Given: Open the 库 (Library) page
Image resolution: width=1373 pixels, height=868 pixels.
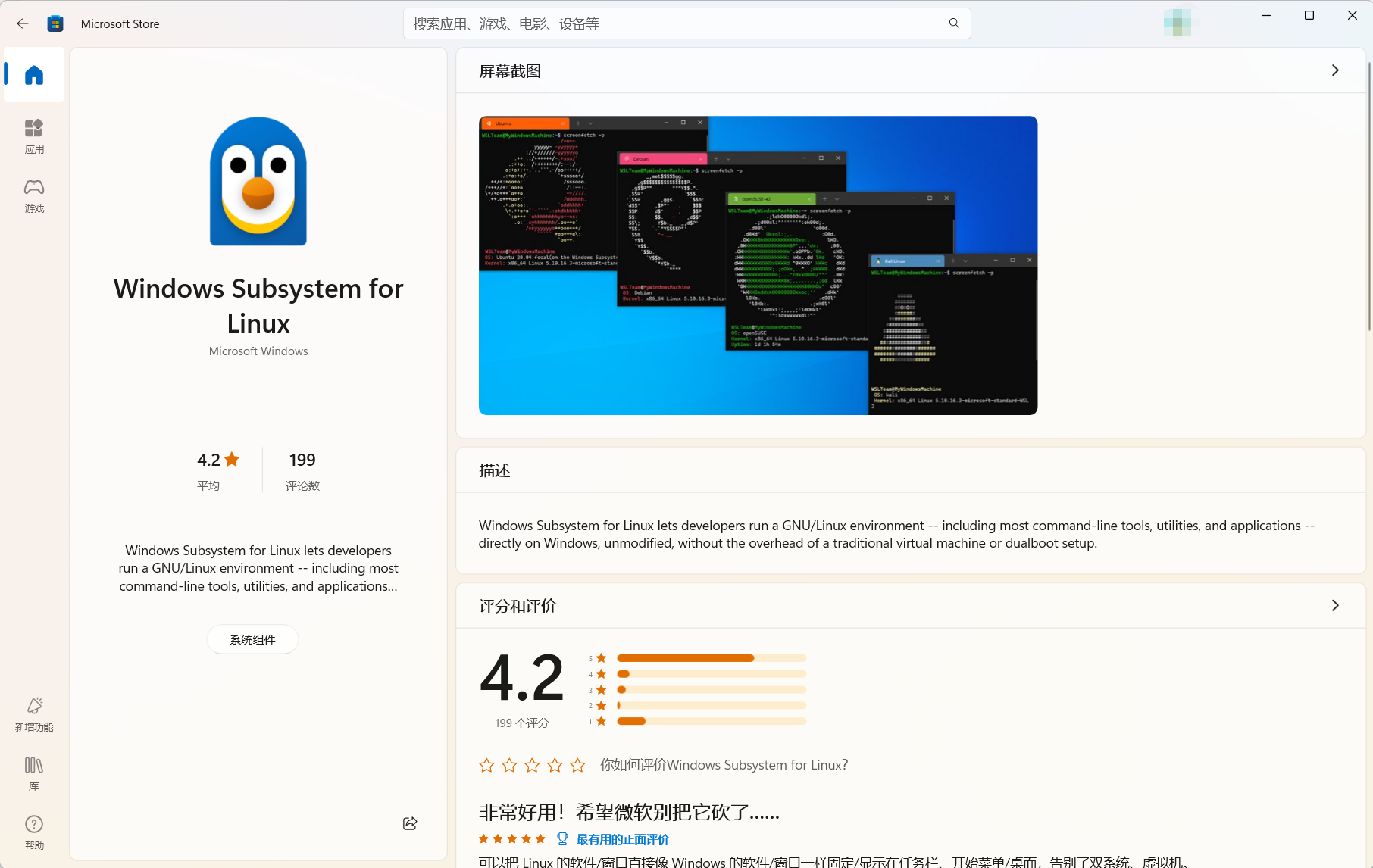Looking at the screenshot, I should click(x=34, y=773).
